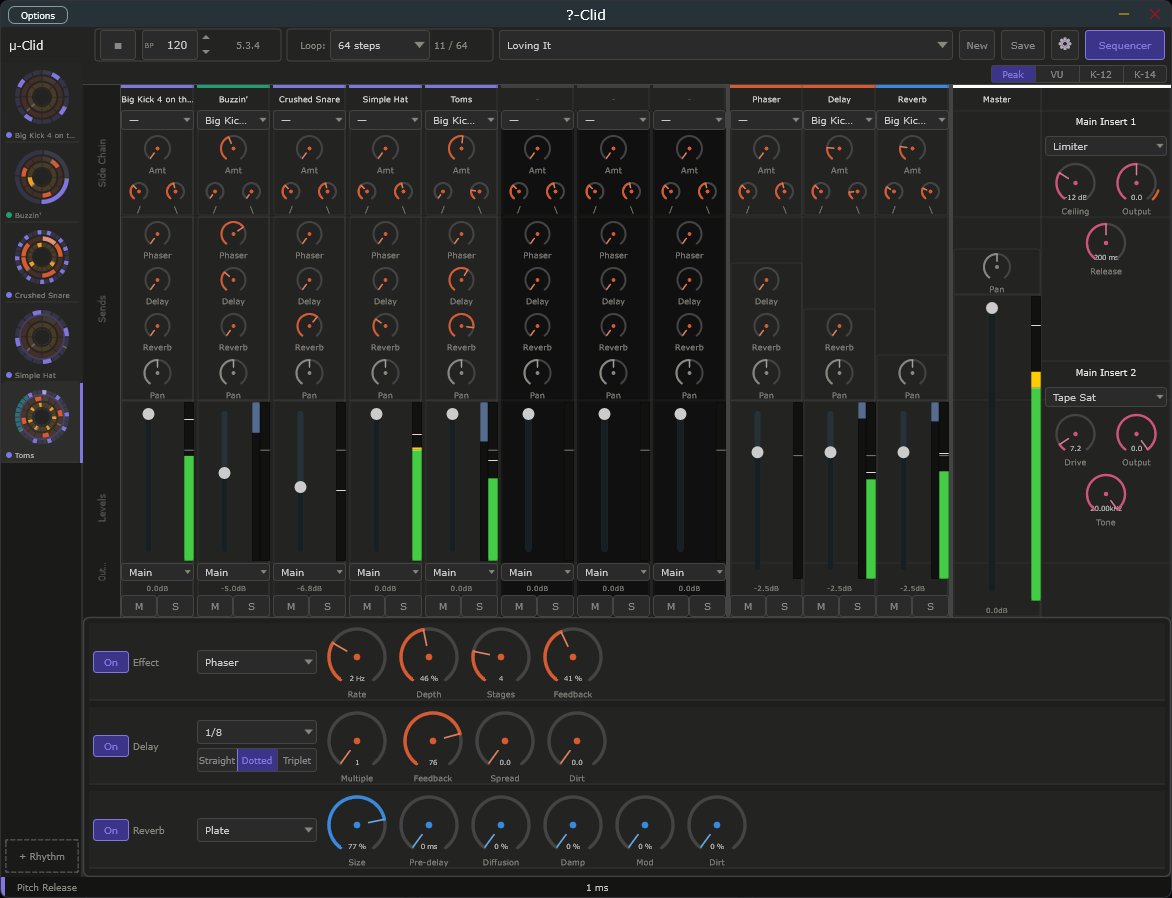Image resolution: width=1172 pixels, height=898 pixels.
Task: Select Dotted delay timing button
Action: [256, 760]
